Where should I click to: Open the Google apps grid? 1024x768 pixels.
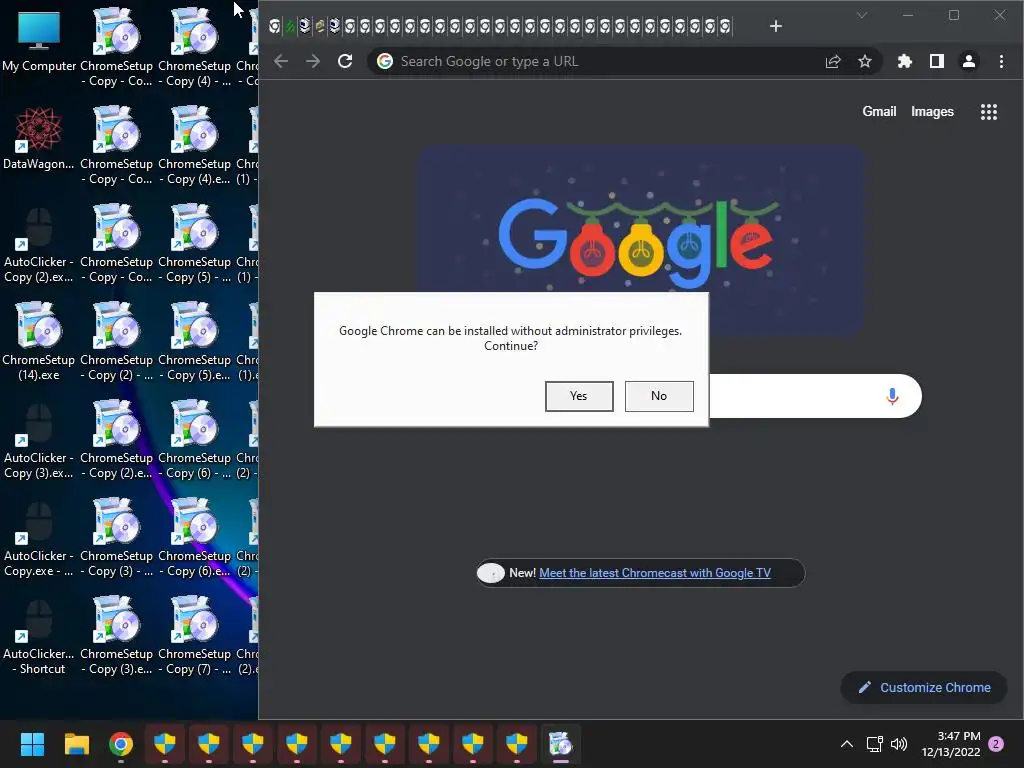[989, 112]
